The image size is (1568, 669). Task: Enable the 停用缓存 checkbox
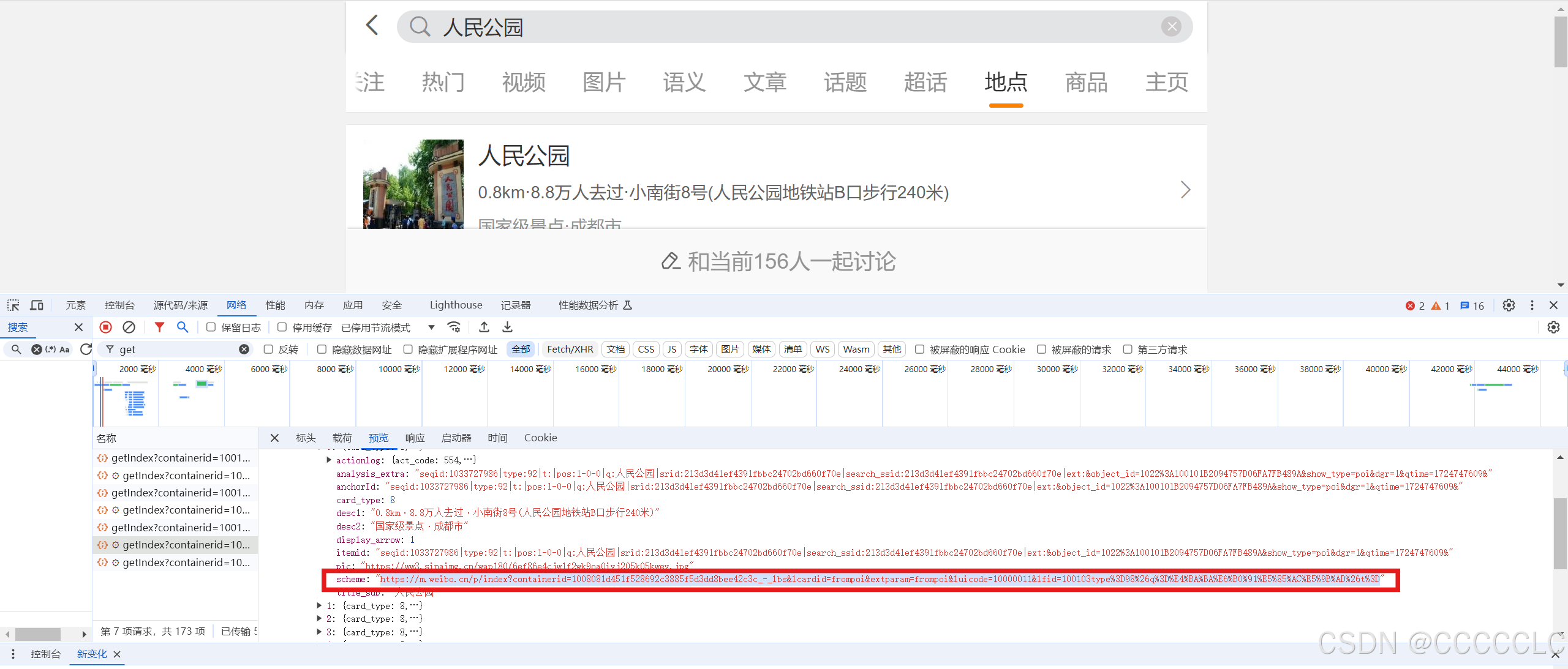tap(282, 327)
